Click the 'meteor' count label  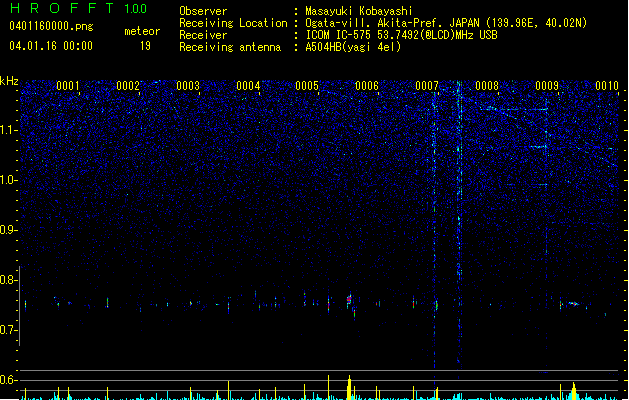(x=142, y=31)
